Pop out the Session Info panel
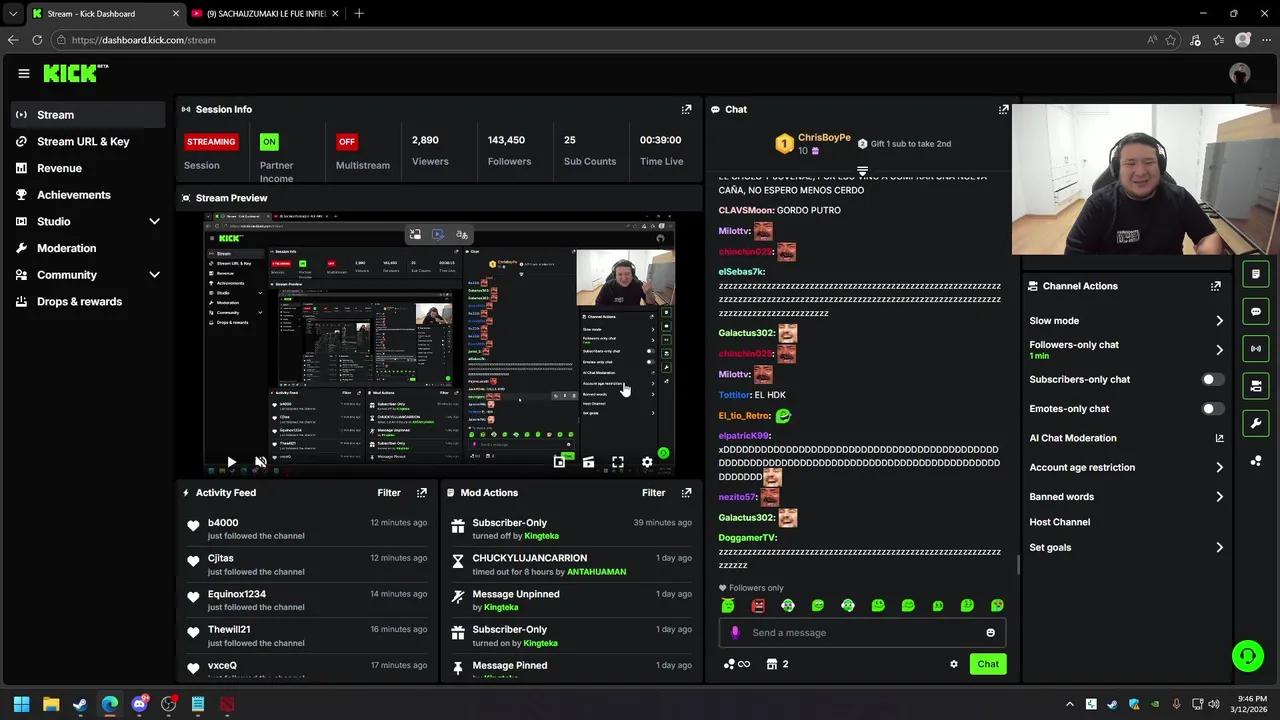 (686, 109)
